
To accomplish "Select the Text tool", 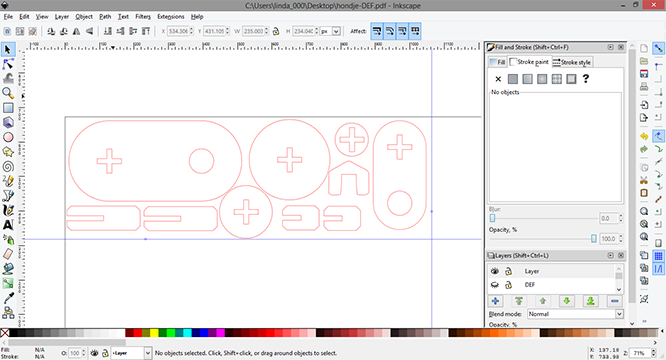I will [8, 225].
